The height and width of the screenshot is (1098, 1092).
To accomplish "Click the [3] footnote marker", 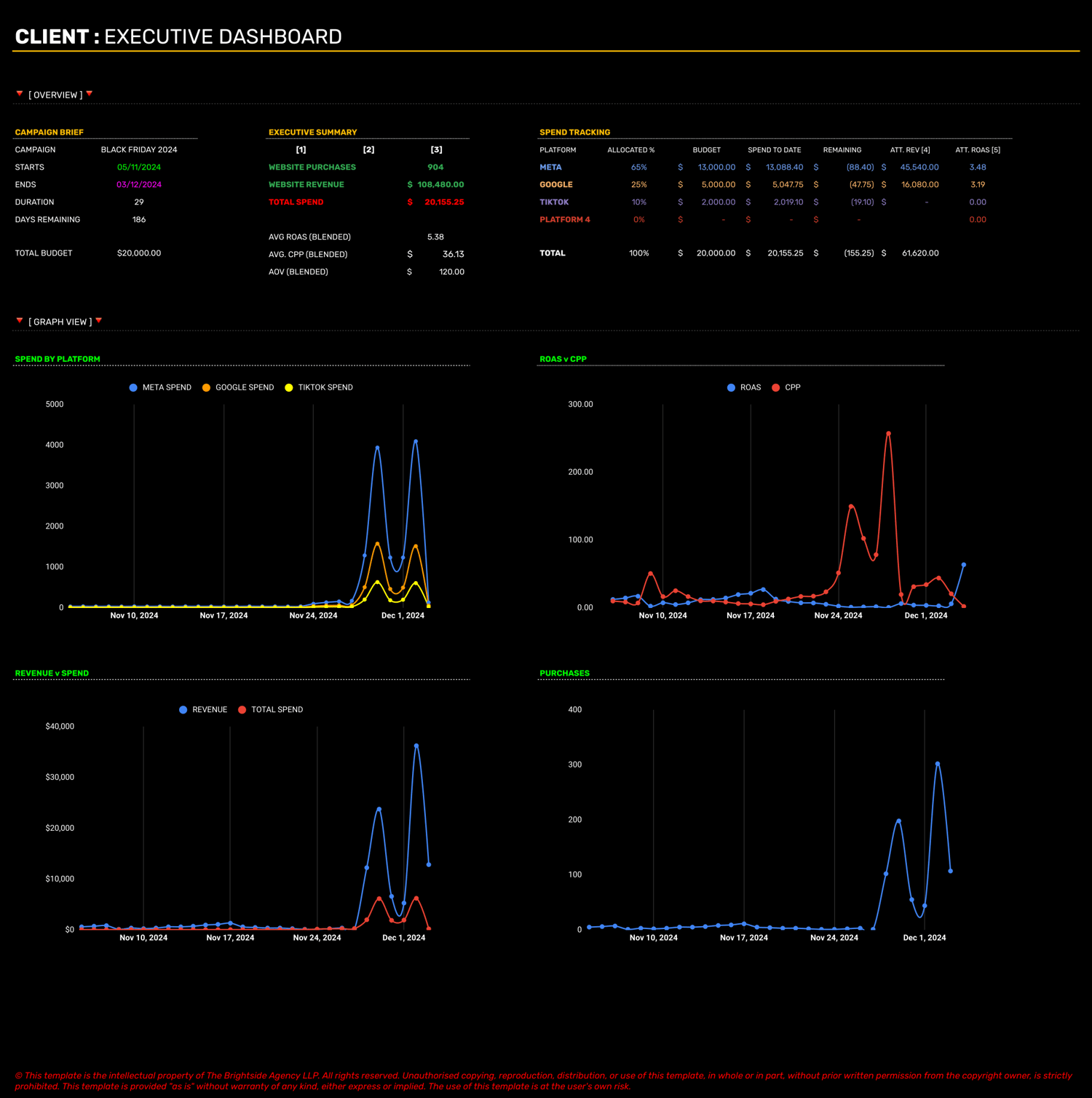I will [436, 150].
